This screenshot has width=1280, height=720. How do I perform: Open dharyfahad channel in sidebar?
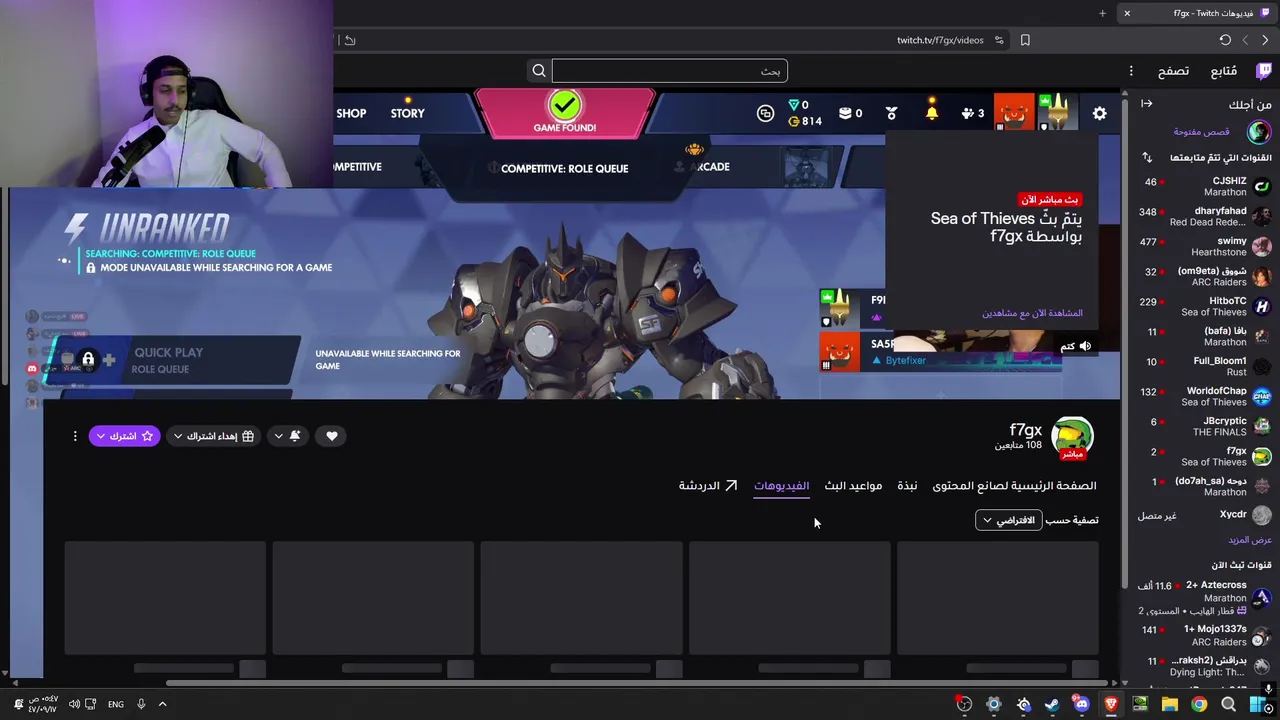point(1206,217)
